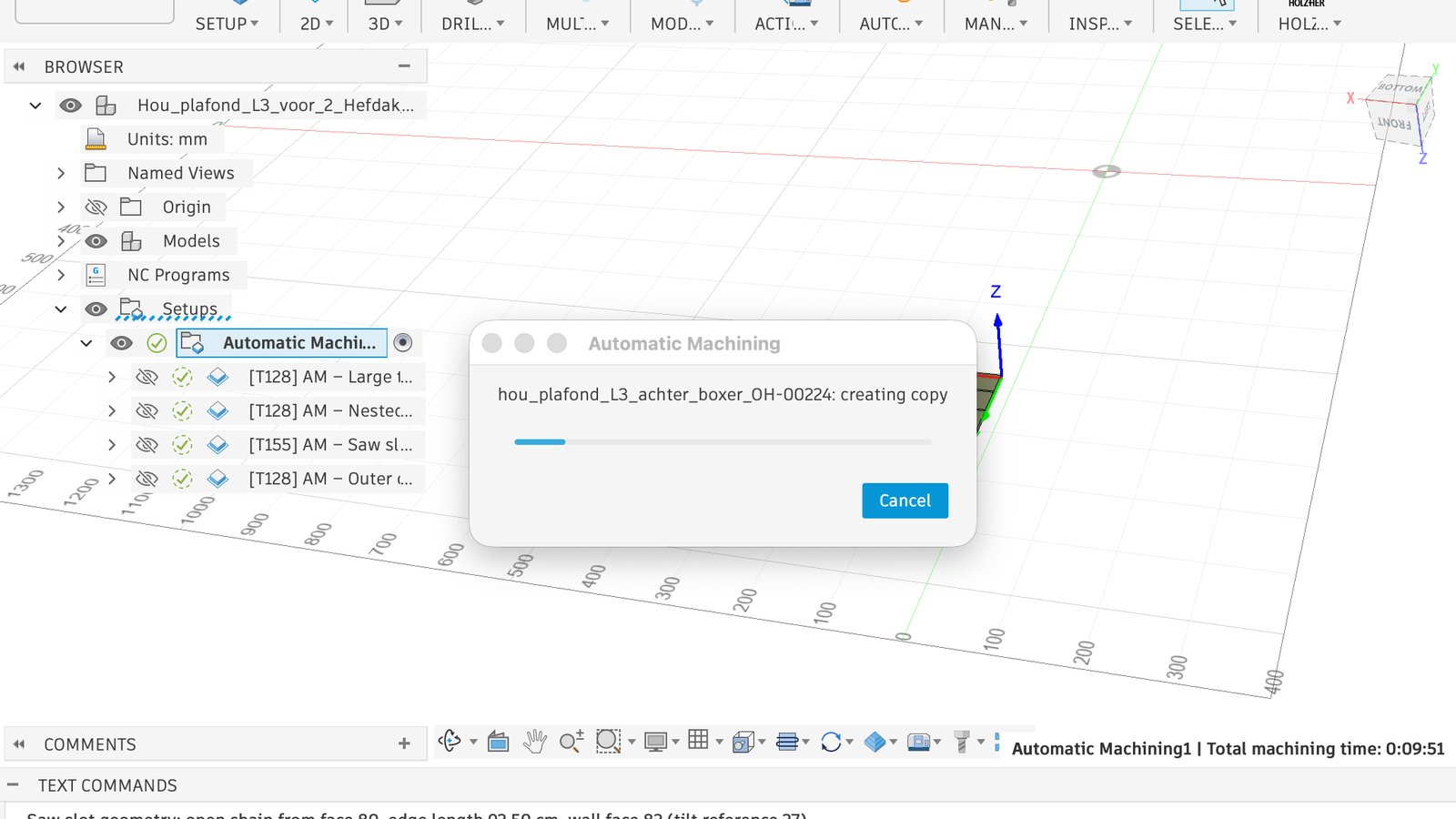Select the Automatic Machining setup name
The height and width of the screenshot is (819, 1456).
(x=299, y=343)
